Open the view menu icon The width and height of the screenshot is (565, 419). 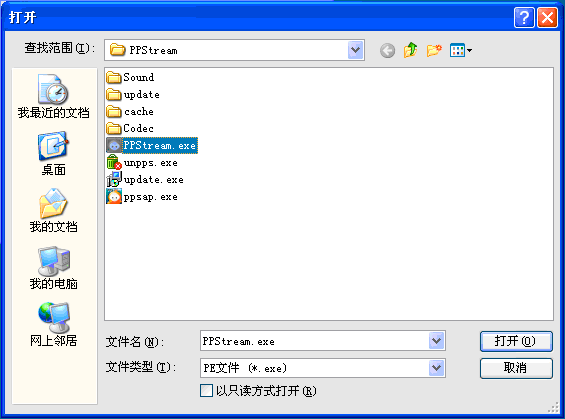point(461,50)
